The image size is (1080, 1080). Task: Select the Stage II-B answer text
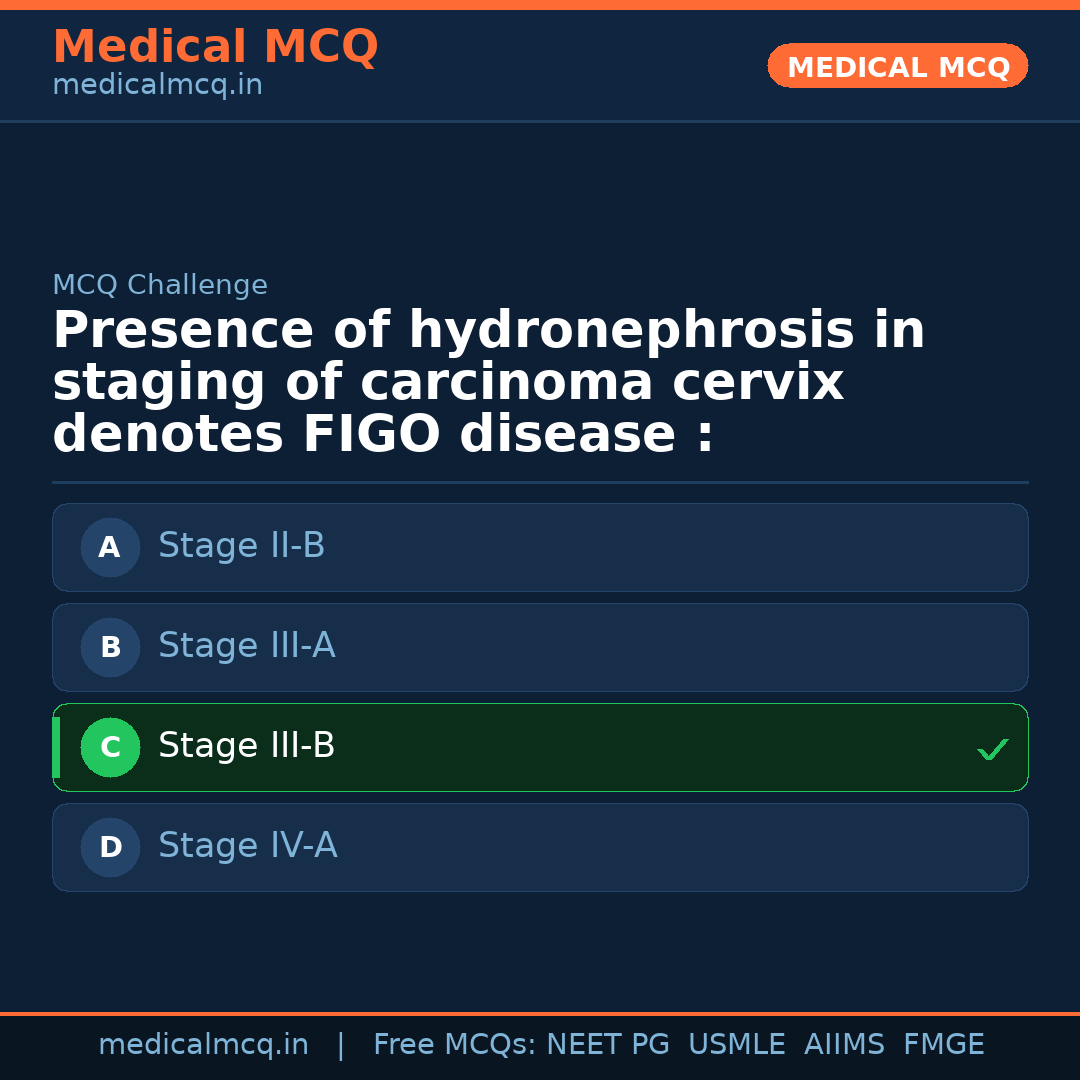tap(241, 546)
